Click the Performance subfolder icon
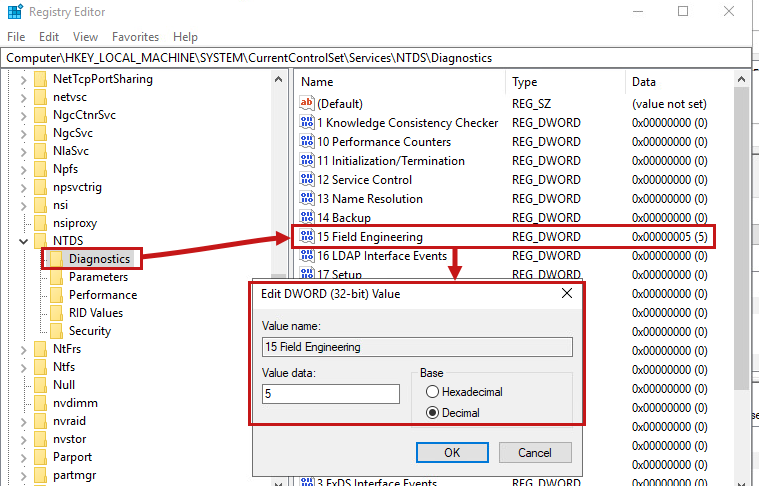 [x=57, y=295]
